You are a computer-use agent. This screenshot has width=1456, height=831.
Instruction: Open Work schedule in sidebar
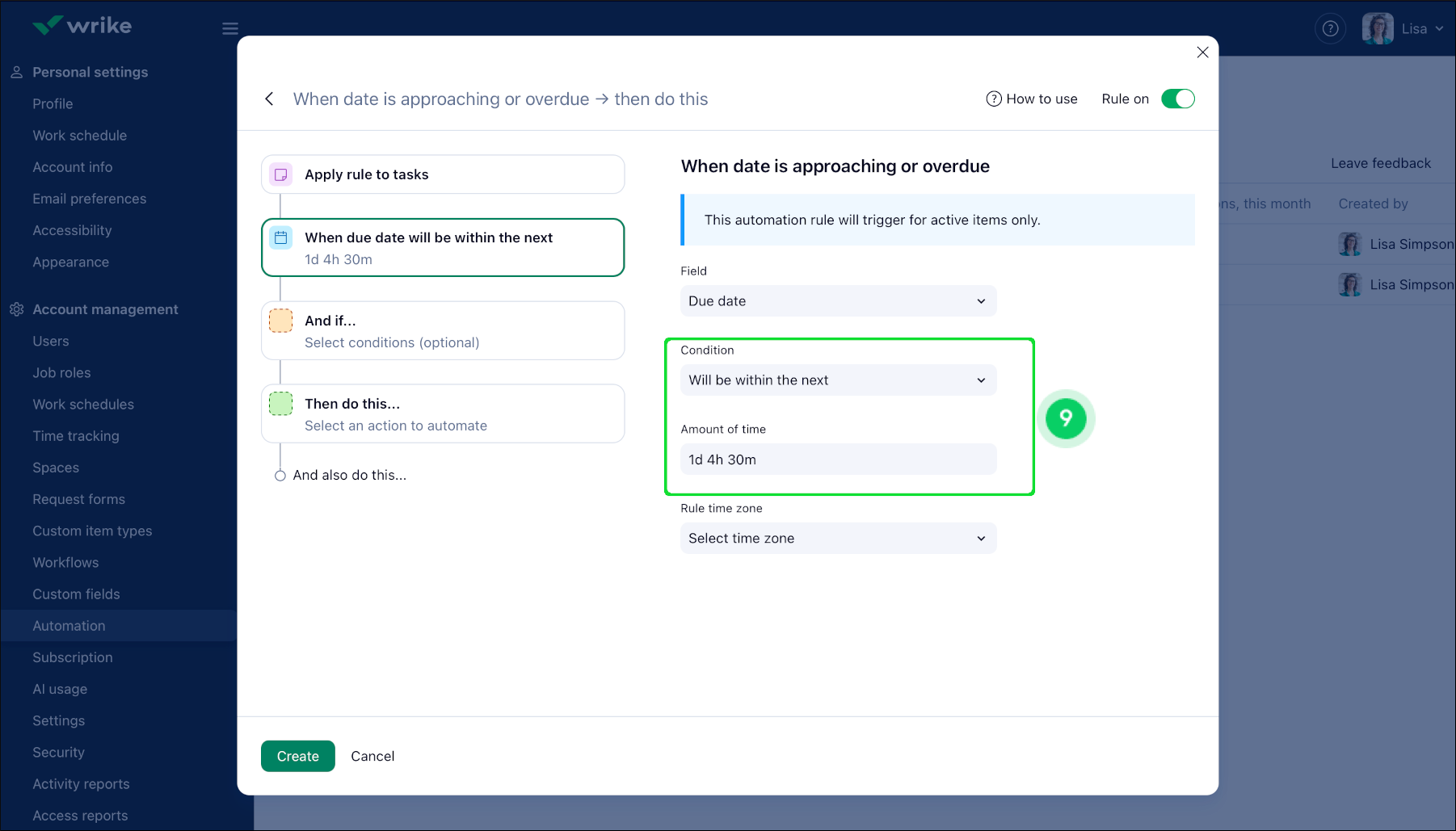pos(79,135)
